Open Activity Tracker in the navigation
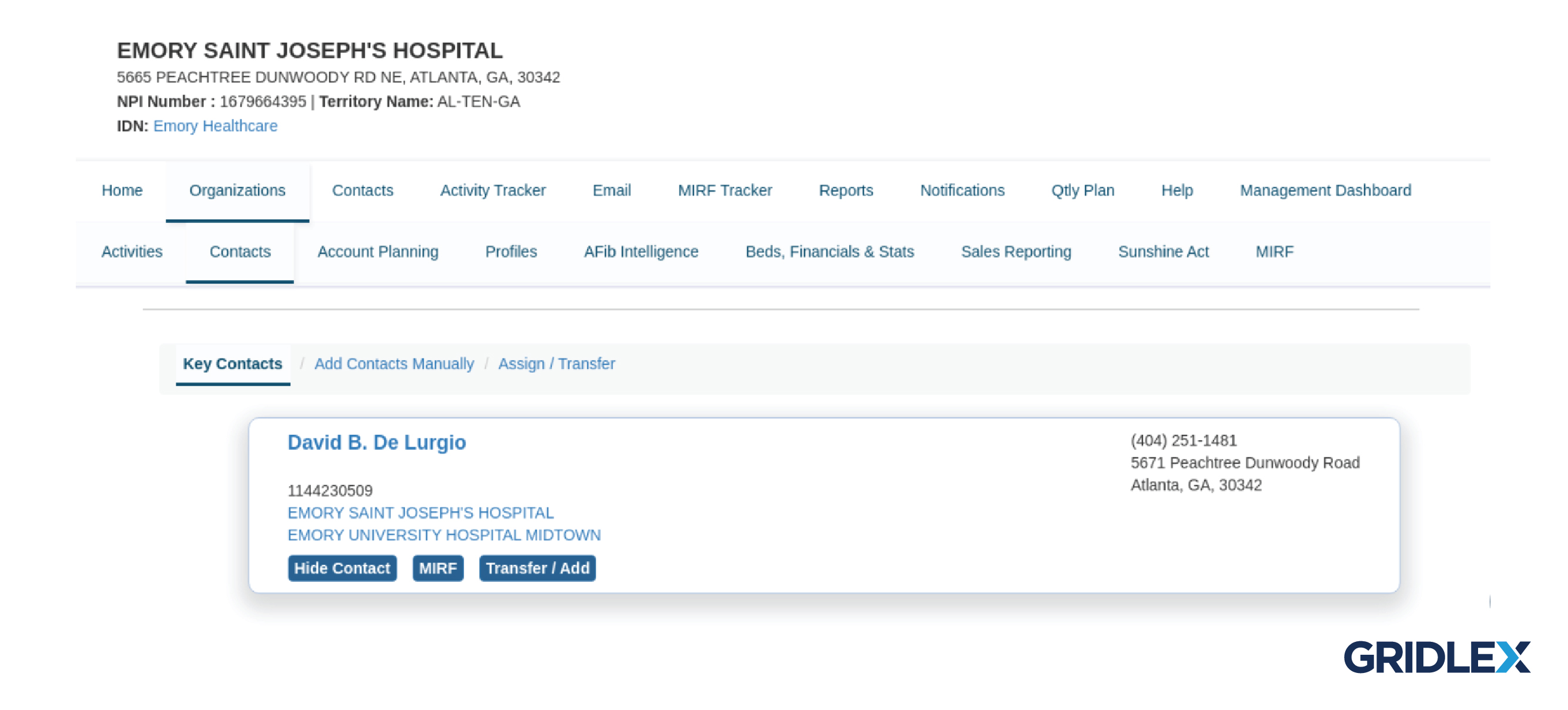The height and width of the screenshot is (710, 1568). point(493,190)
